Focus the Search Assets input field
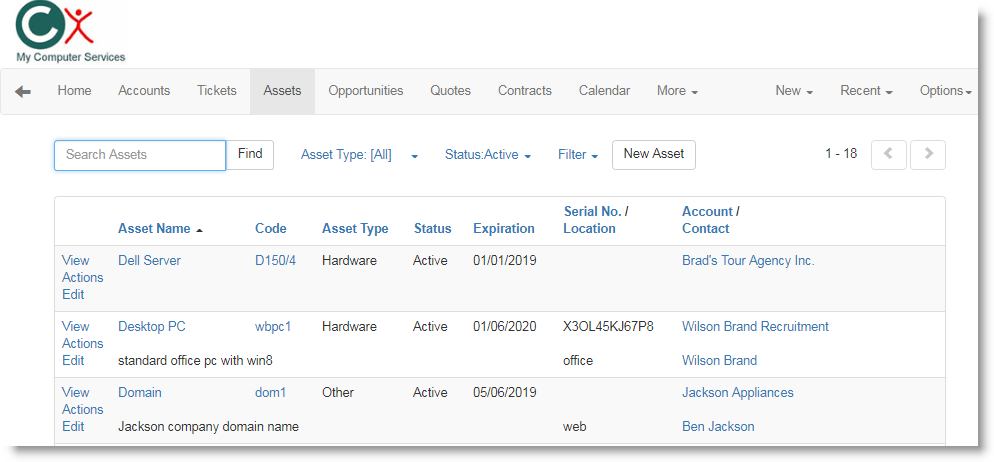The height and width of the screenshot is (462, 994). pos(140,155)
